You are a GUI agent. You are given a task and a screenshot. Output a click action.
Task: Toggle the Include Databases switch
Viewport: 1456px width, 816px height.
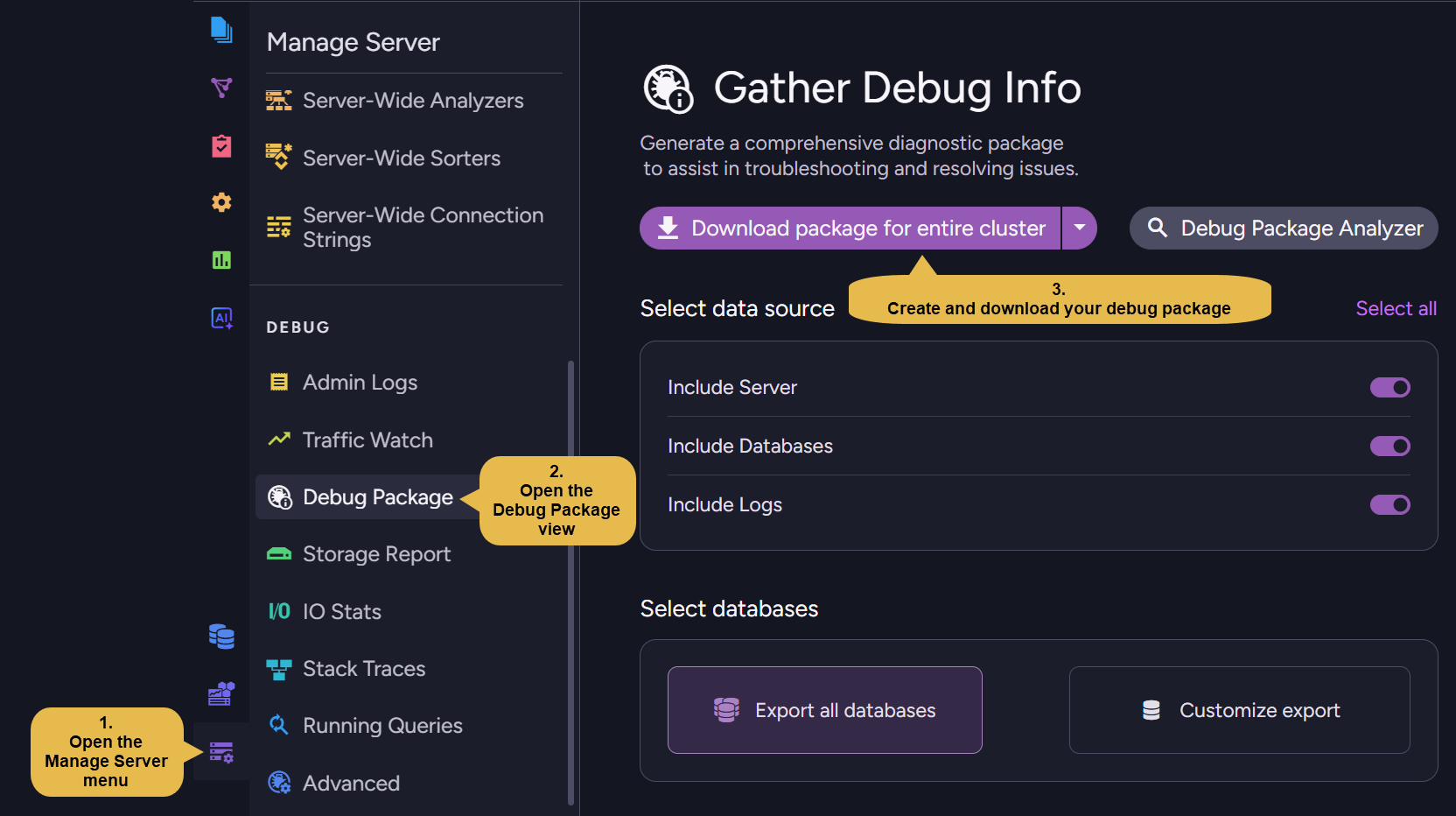[1389, 446]
